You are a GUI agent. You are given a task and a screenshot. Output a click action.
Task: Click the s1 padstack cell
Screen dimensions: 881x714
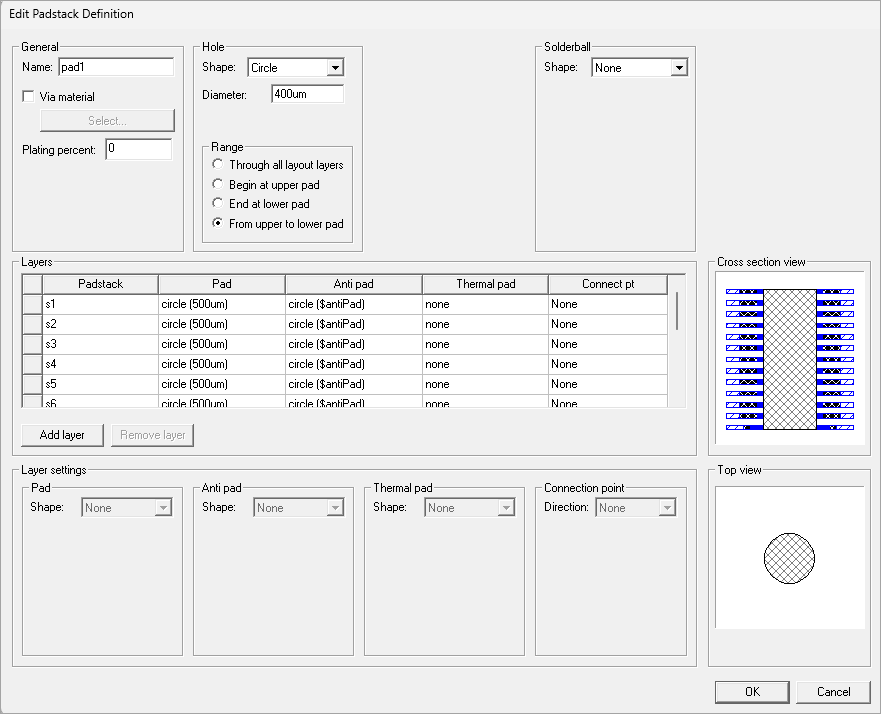[x=101, y=304]
